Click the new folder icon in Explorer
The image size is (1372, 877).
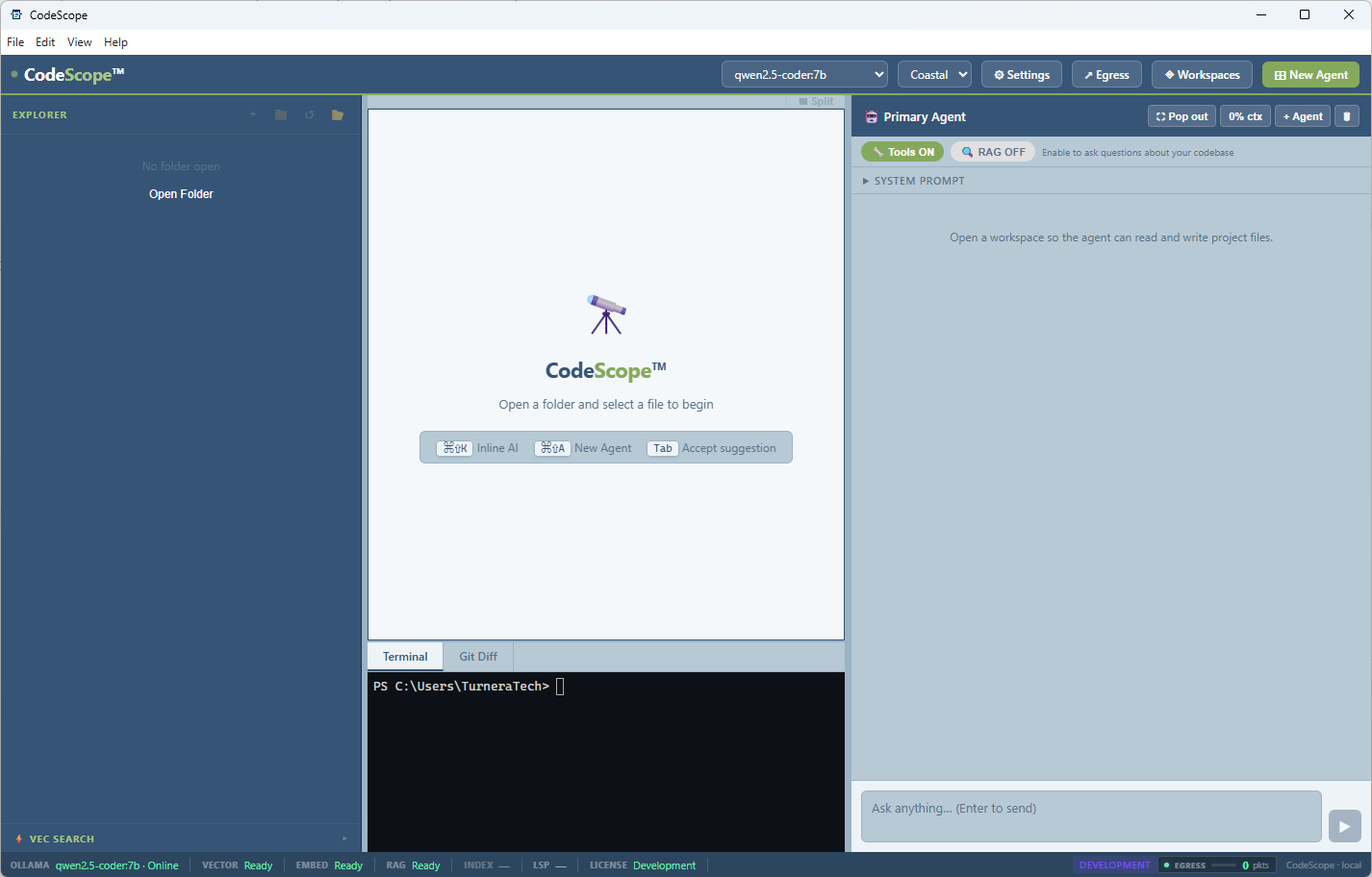pos(281,114)
